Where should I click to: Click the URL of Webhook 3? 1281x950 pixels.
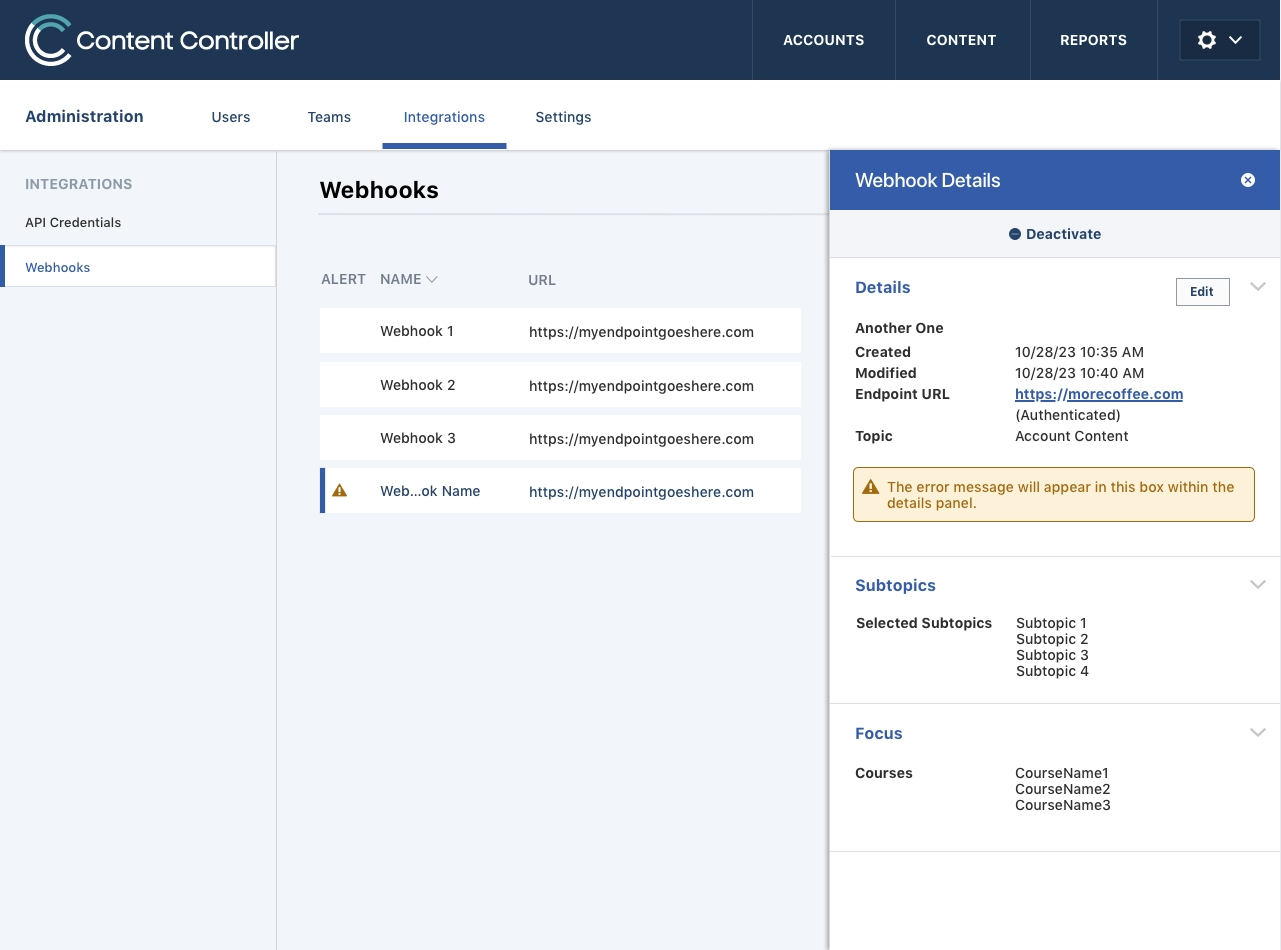(641, 439)
